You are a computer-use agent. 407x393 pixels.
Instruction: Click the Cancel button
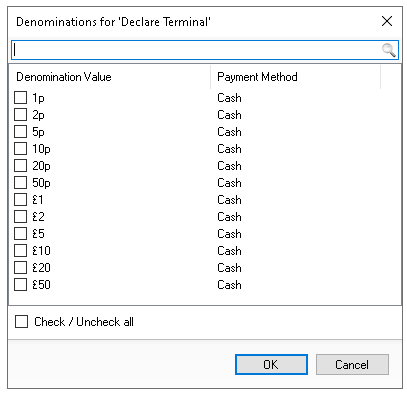tap(352, 364)
